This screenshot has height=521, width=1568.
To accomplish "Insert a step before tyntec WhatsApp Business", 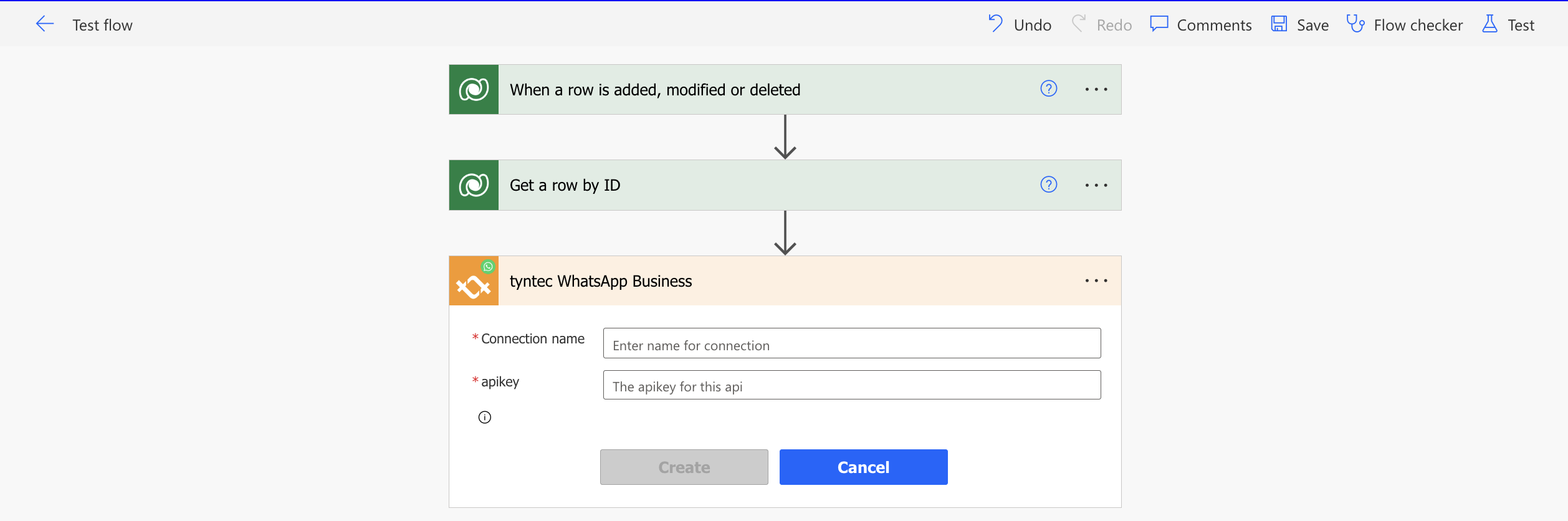I will point(785,233).
